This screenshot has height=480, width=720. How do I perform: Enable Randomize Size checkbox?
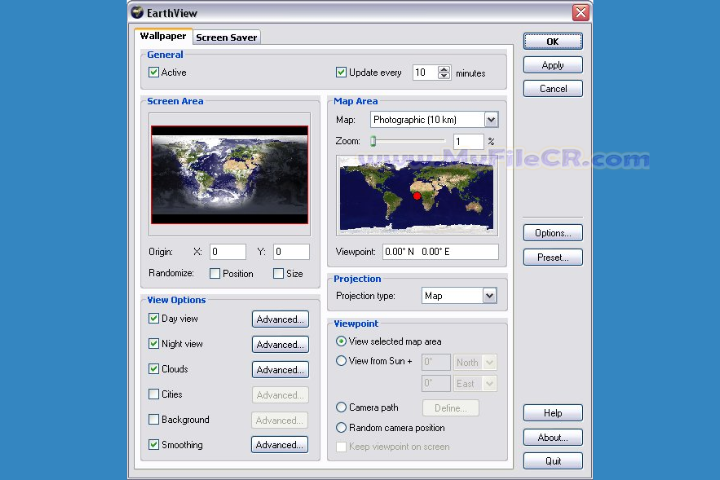point(278,273)
